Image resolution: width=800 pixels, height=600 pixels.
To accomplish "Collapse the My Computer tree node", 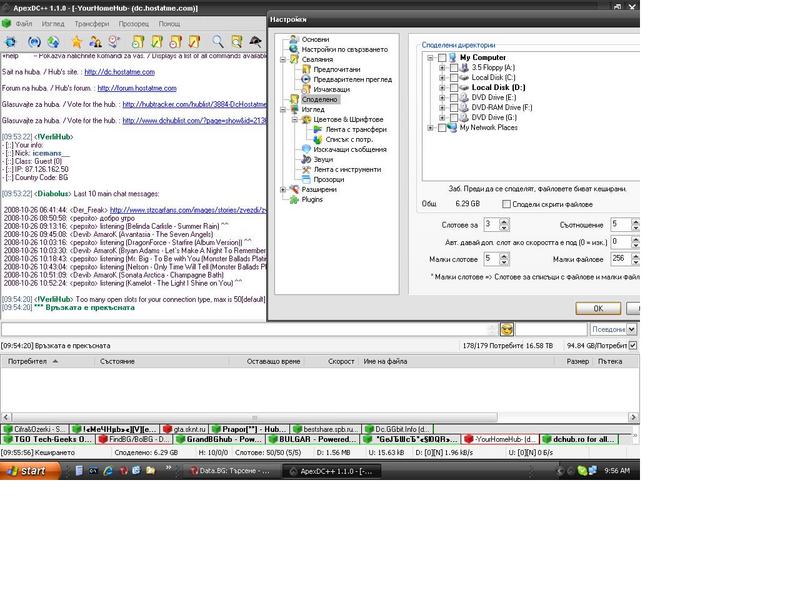I will (430, 58).
